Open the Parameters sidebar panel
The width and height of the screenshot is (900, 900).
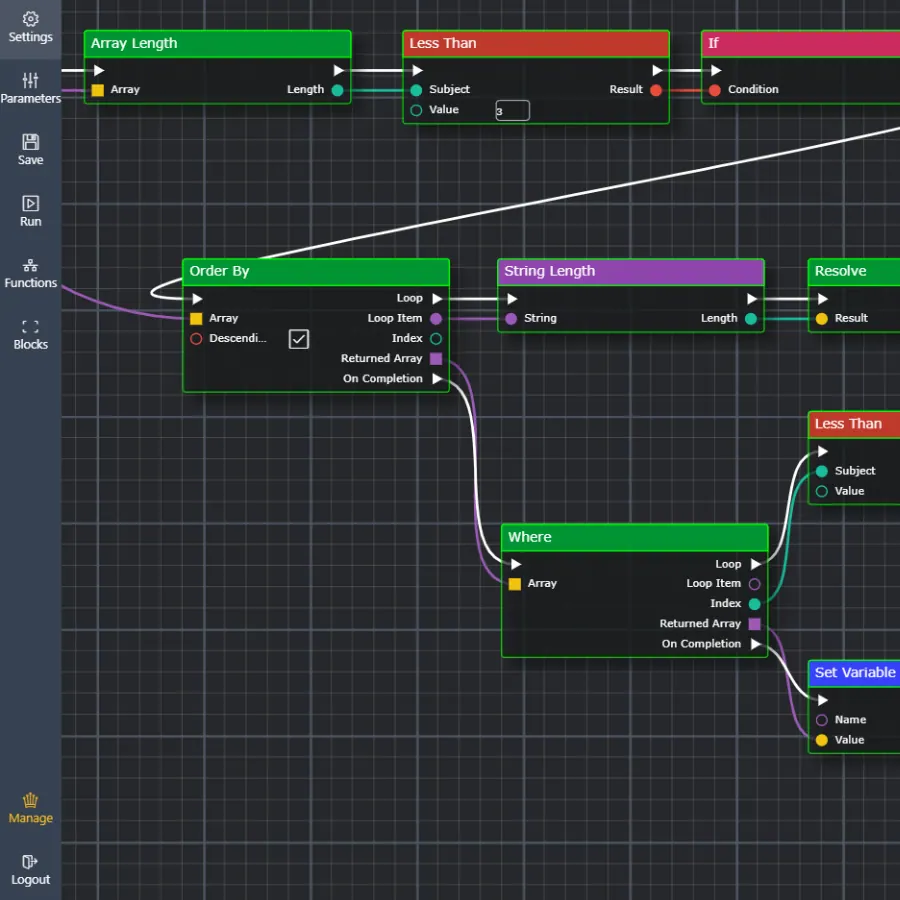click(30, 89)
